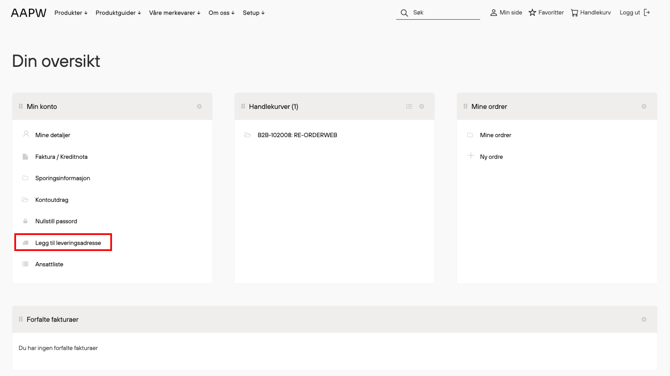Screen dimensions: 670x376
Task: Open Kontoutdrag
Action: pos(52,200)
